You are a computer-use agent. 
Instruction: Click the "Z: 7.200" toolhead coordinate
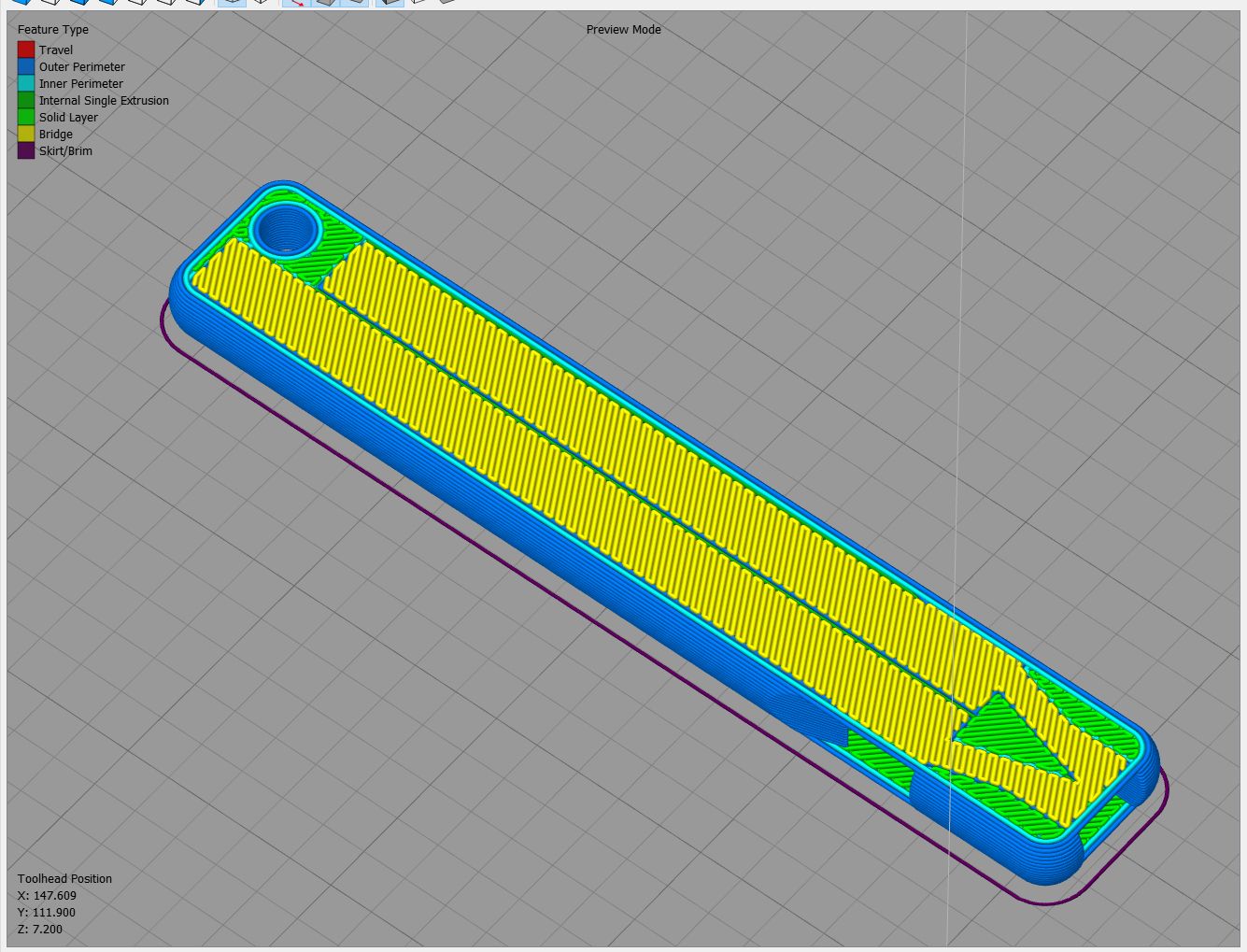click(x=40, y=930)
